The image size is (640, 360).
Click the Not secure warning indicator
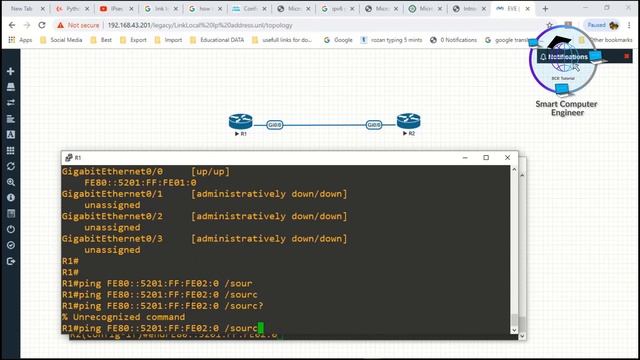(x=78, y=25)
